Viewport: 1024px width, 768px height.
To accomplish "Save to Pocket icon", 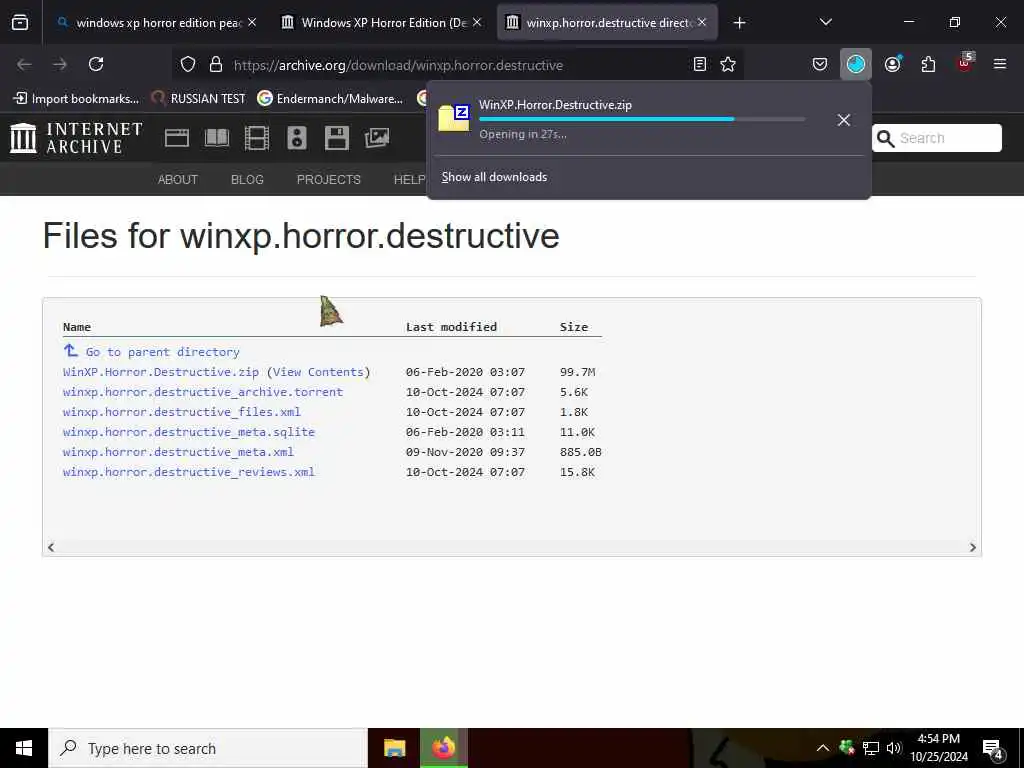I will [x=820, y=65].
